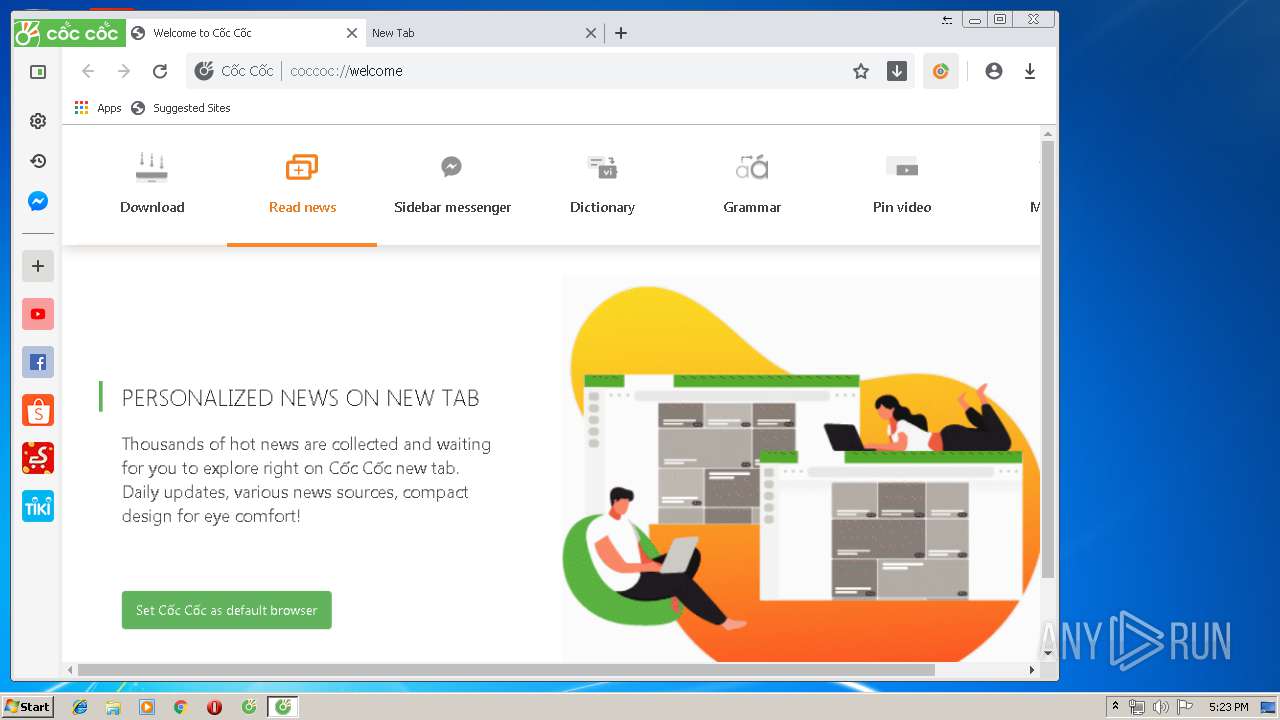Open the downloads arrow icon
This screenshot has width=1280, height=720.
coord(1030,71)
